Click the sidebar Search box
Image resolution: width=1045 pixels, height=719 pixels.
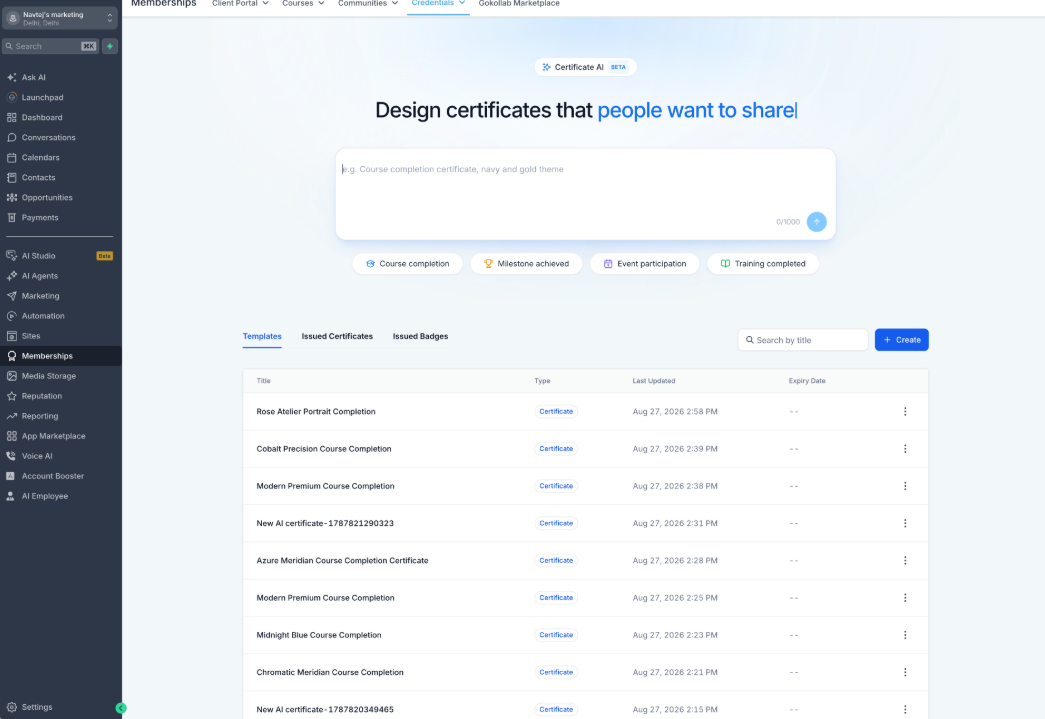[x=51, y=46]
